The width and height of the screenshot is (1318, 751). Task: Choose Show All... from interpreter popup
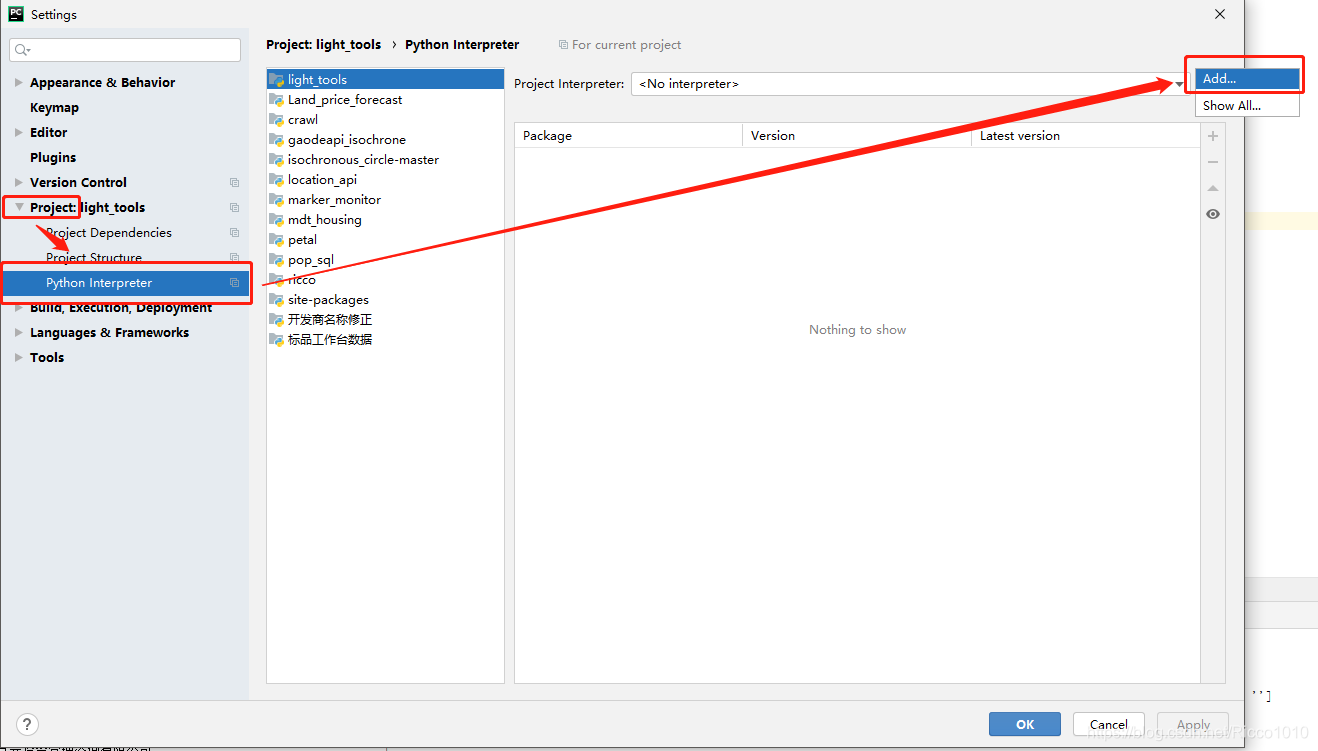pos(1247,105)
